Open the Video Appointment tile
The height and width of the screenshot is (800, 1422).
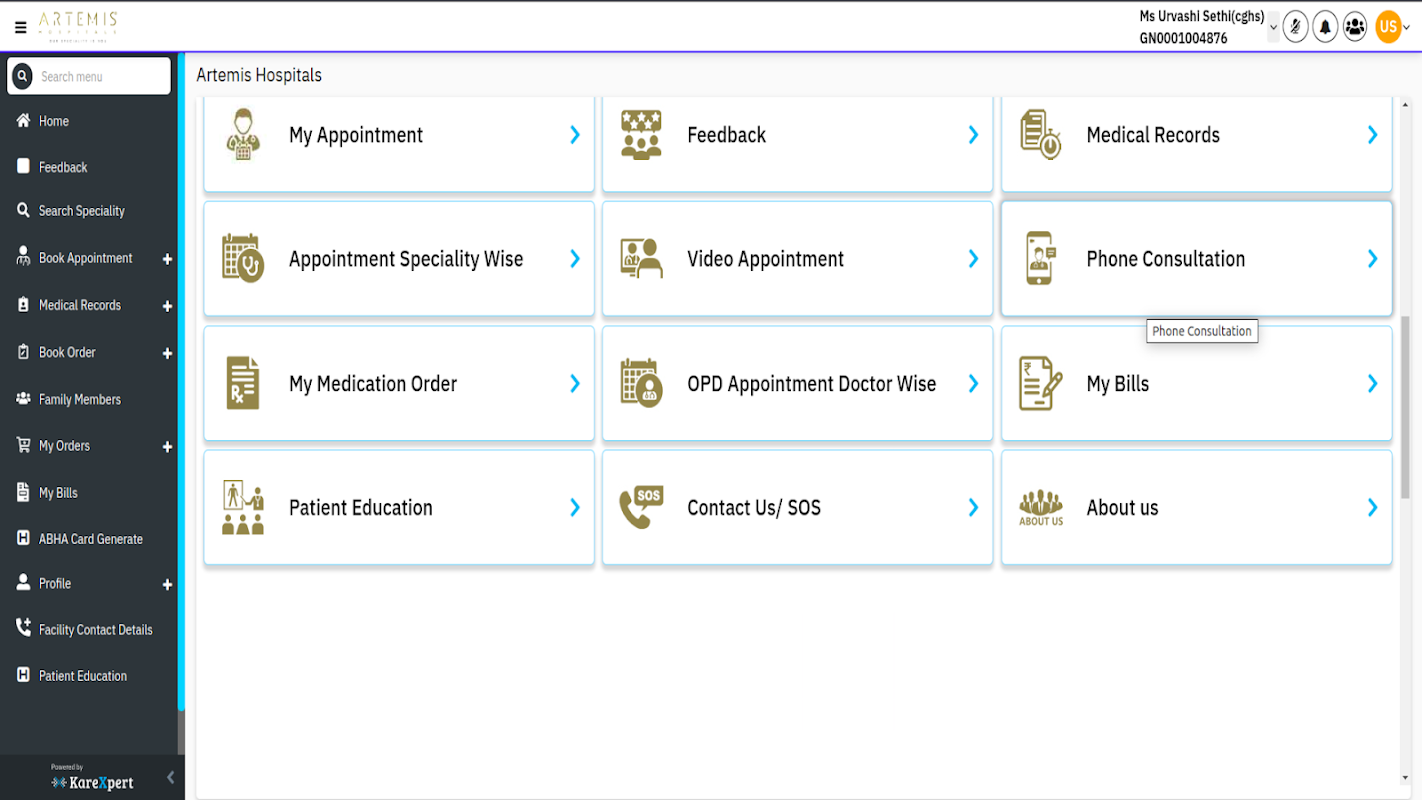click(x=797, y=259)
